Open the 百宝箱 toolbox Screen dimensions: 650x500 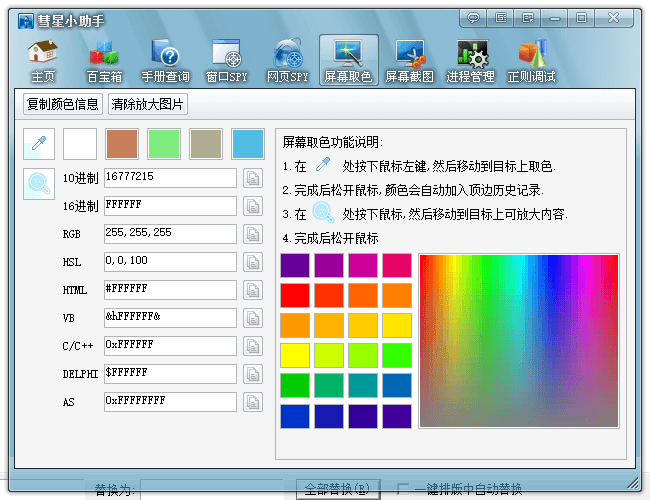coord(103,61)
